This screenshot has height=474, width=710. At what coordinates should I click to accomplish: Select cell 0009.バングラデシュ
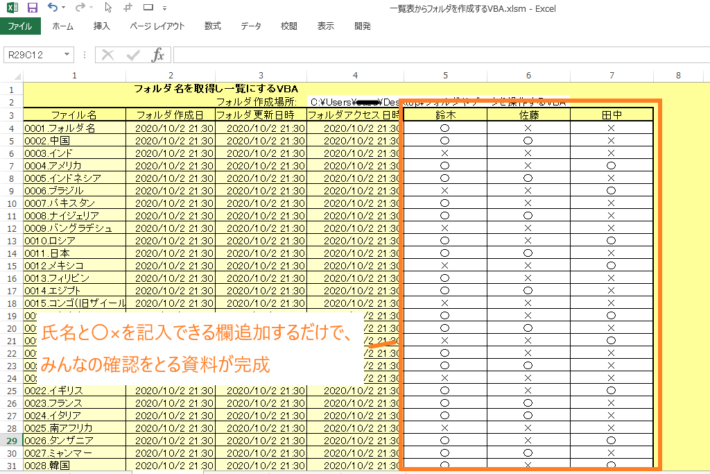(74, 228)
